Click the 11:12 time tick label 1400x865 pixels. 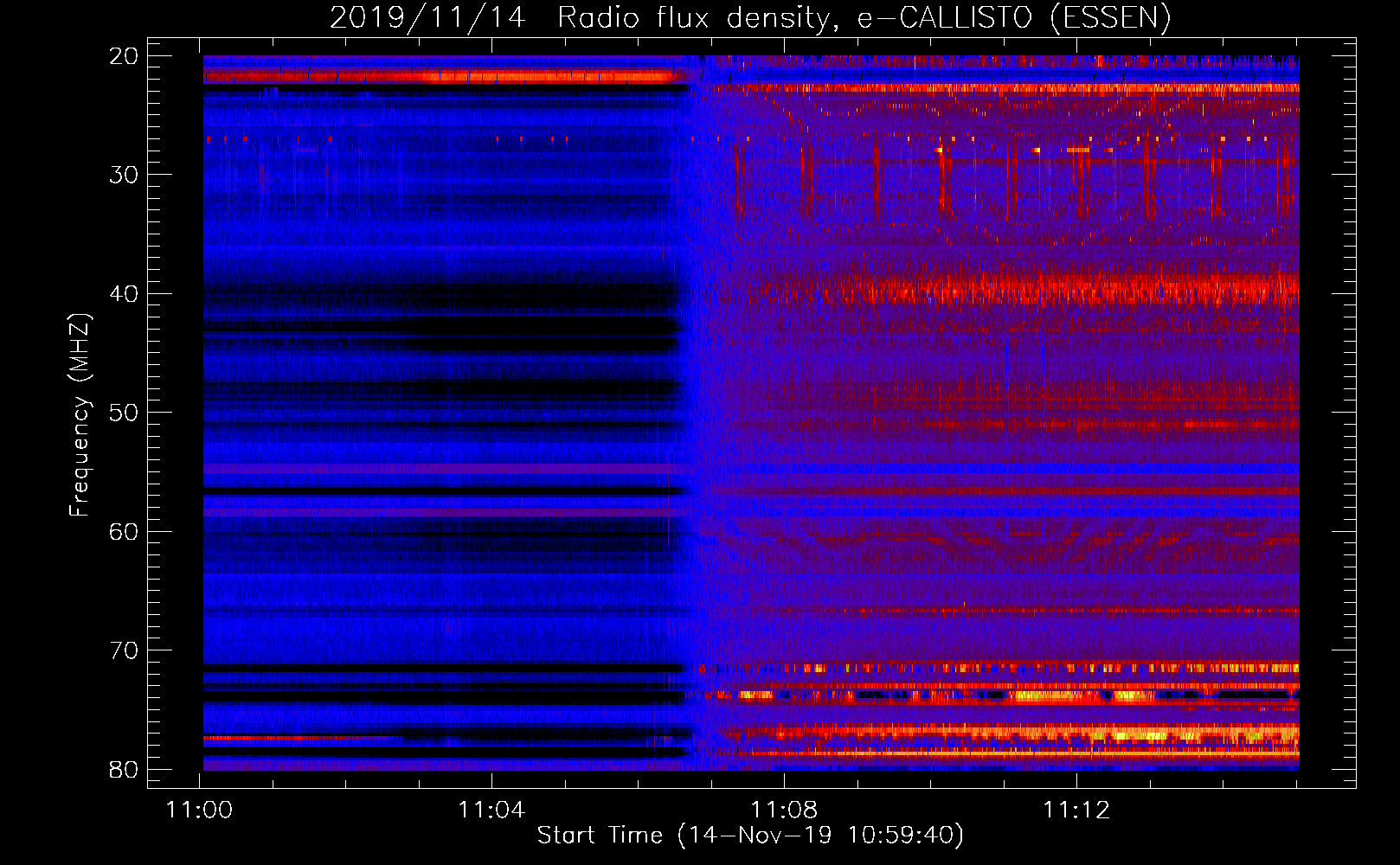coord(1076,811)
